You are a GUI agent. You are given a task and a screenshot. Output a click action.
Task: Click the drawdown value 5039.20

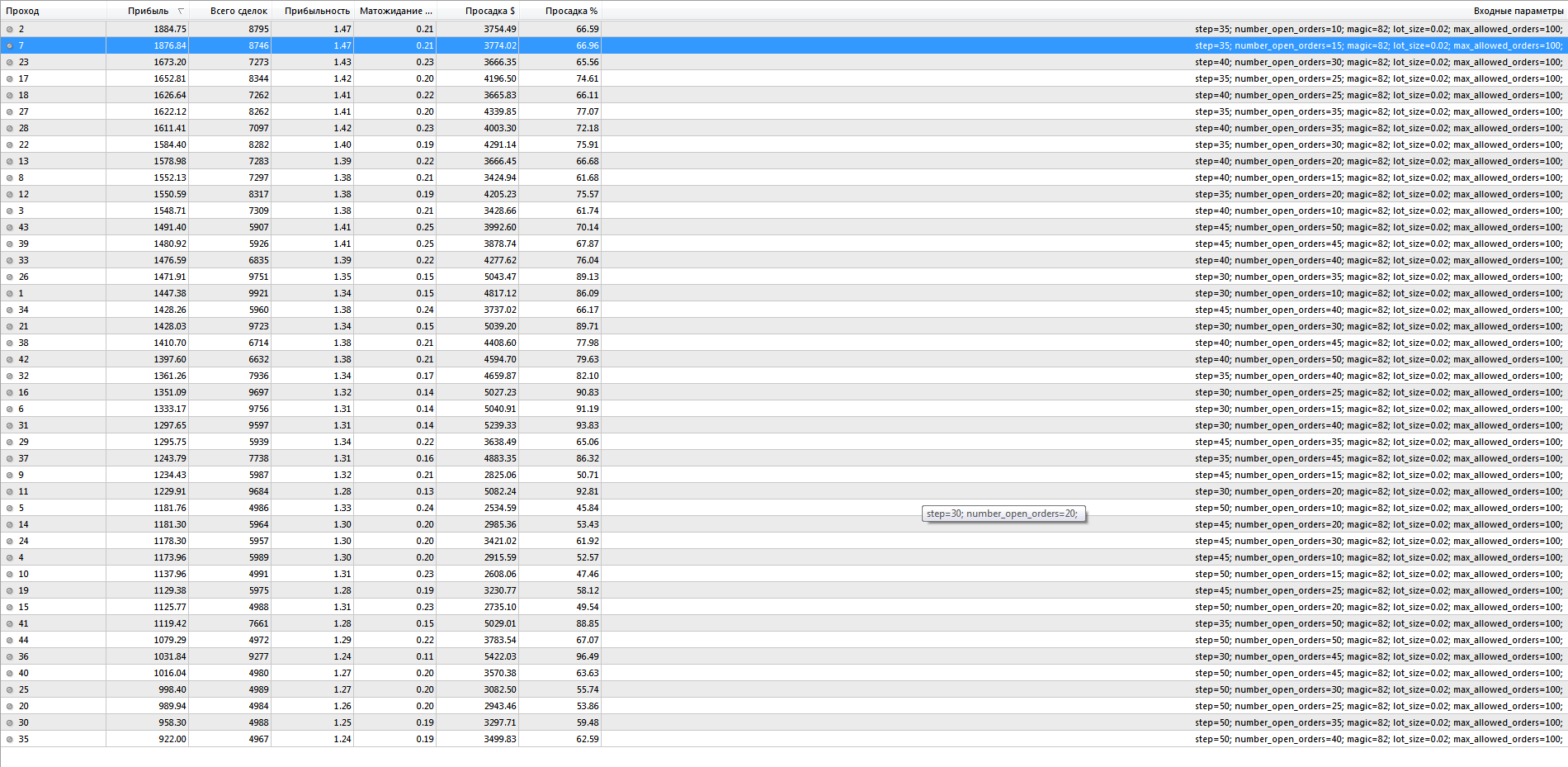click(500, 326)
